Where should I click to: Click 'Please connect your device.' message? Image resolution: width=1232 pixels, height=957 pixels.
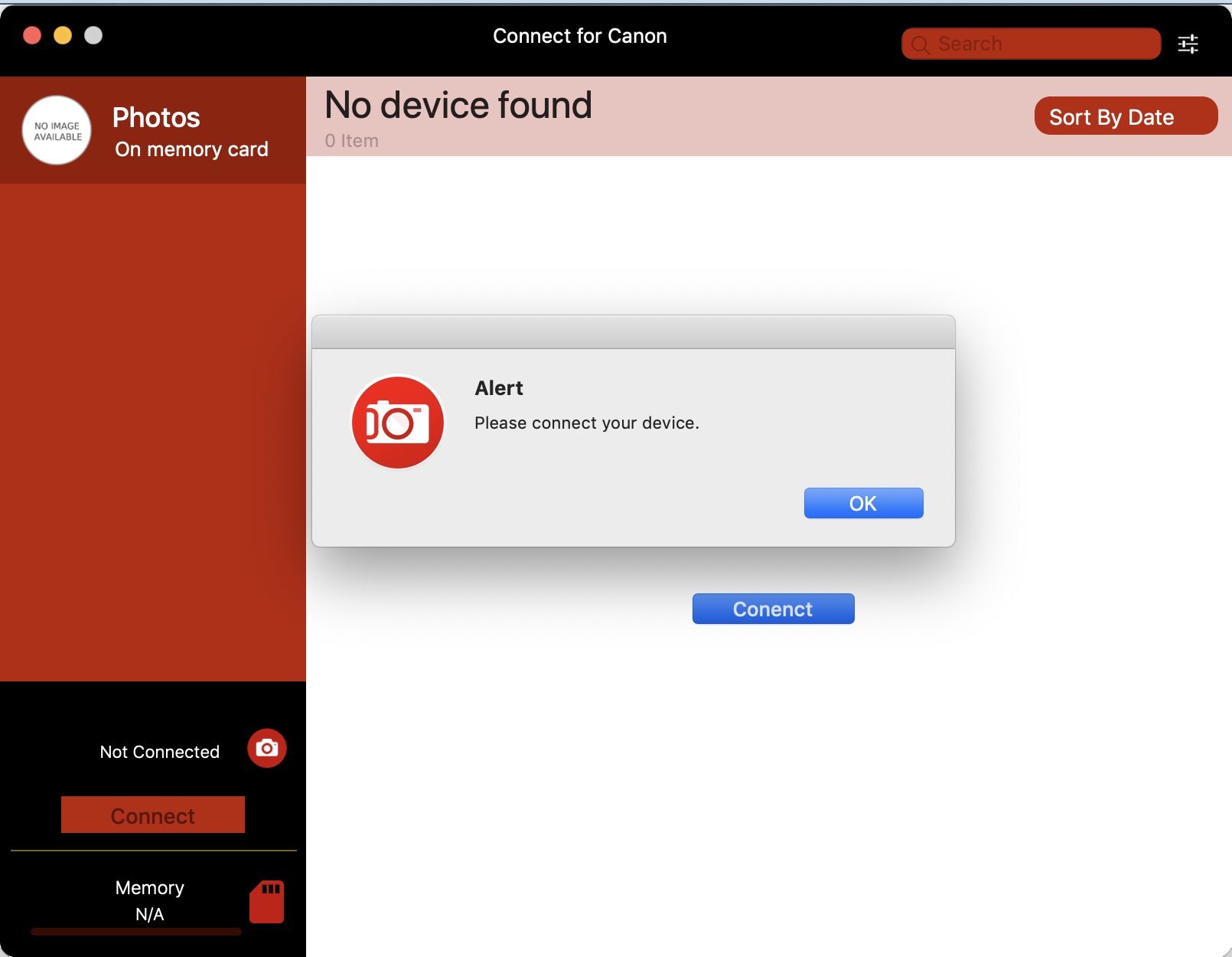tap(587, 423)
